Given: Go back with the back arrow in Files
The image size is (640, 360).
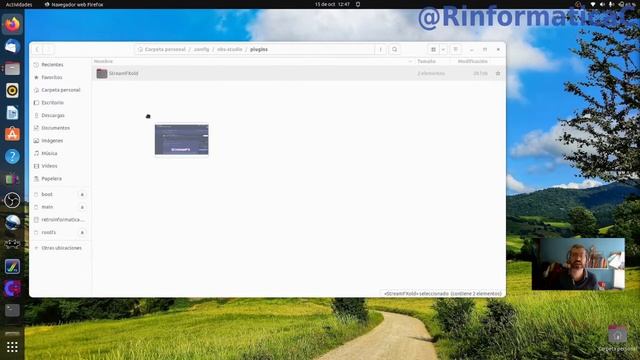Looking at the screenshot, I should tap(37, 49).
